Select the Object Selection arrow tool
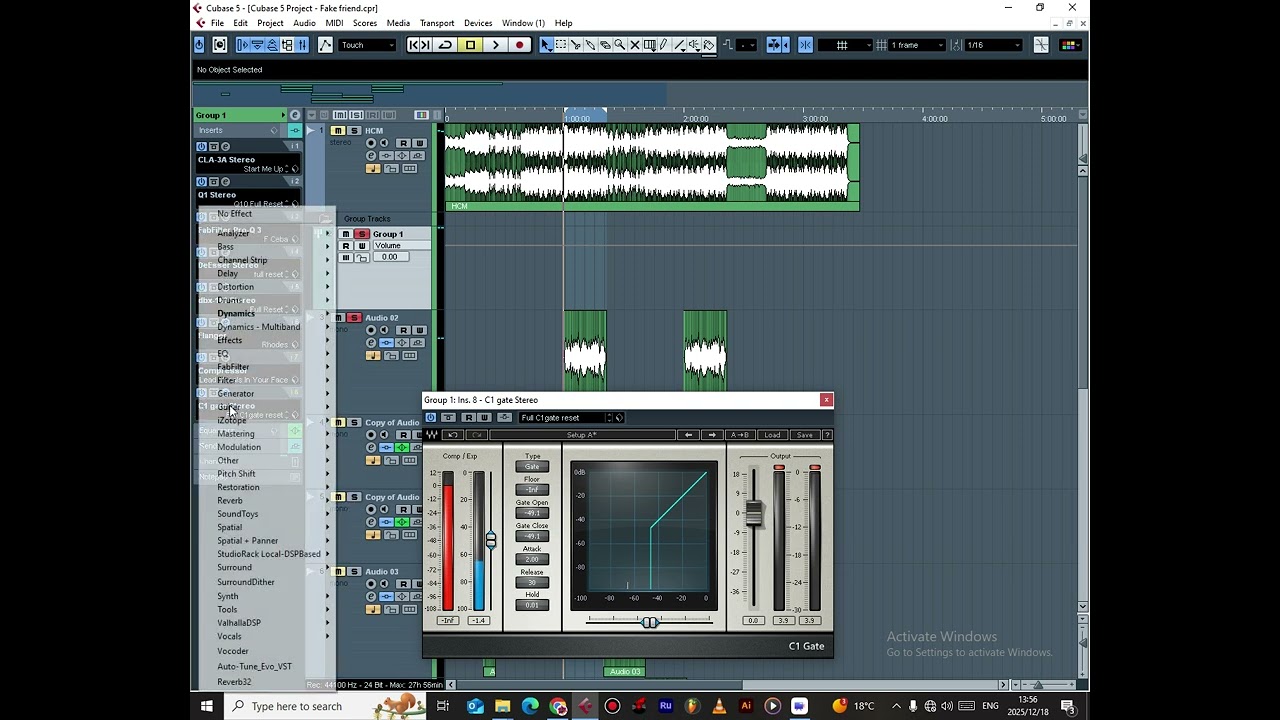1280x720 pixels. 546,45
